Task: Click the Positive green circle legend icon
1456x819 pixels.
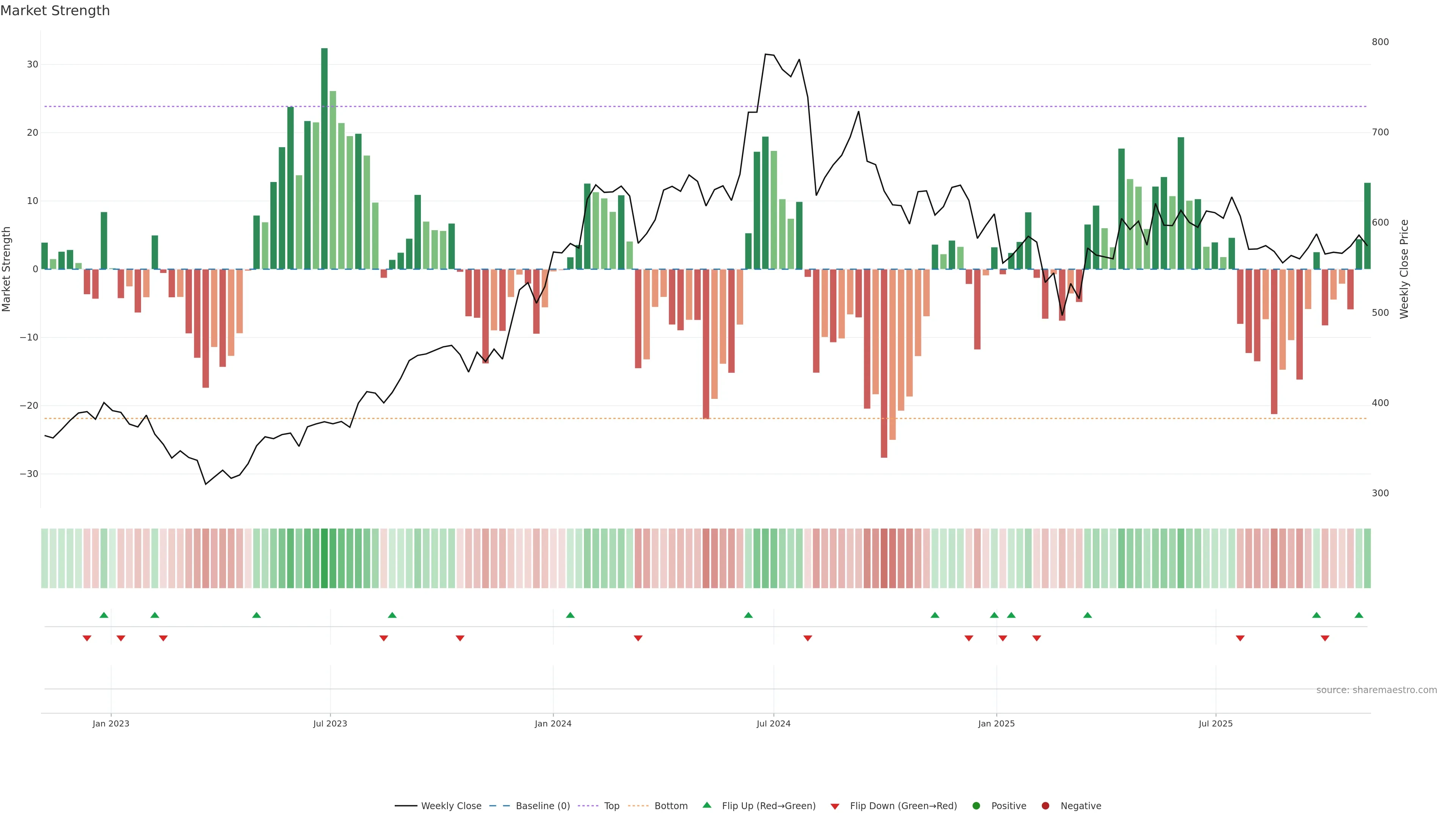Action: (x=976, y=806)
